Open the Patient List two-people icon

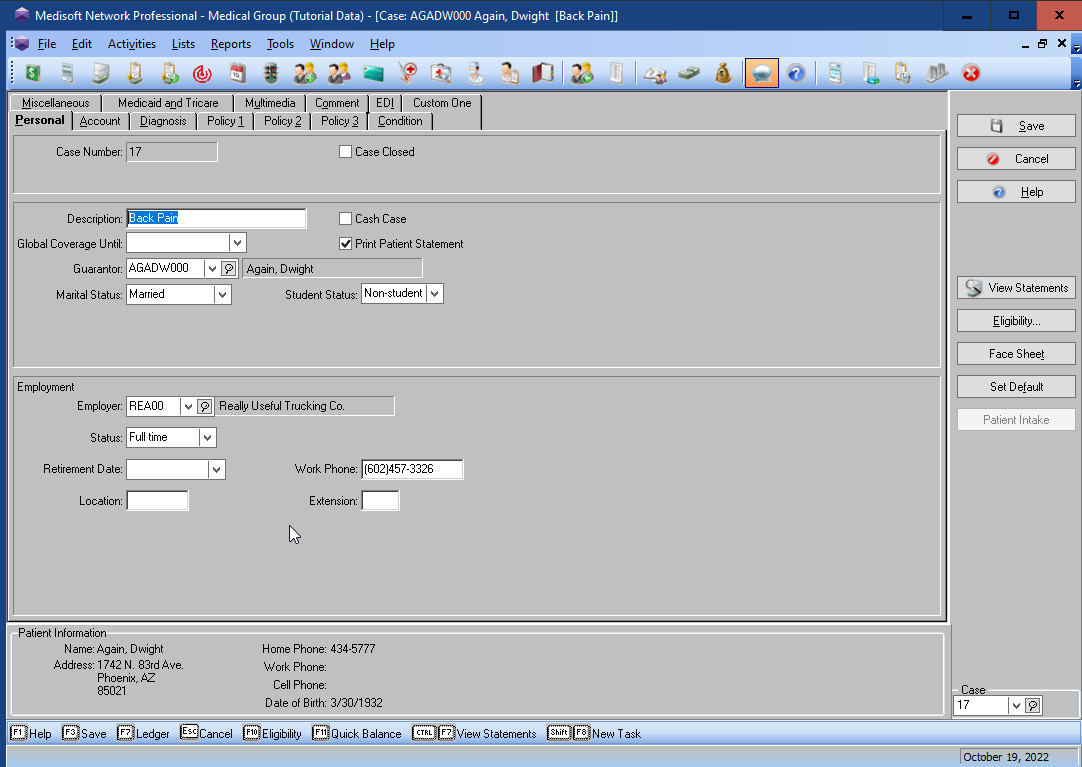pyautogui.click(x=339, y=73)
